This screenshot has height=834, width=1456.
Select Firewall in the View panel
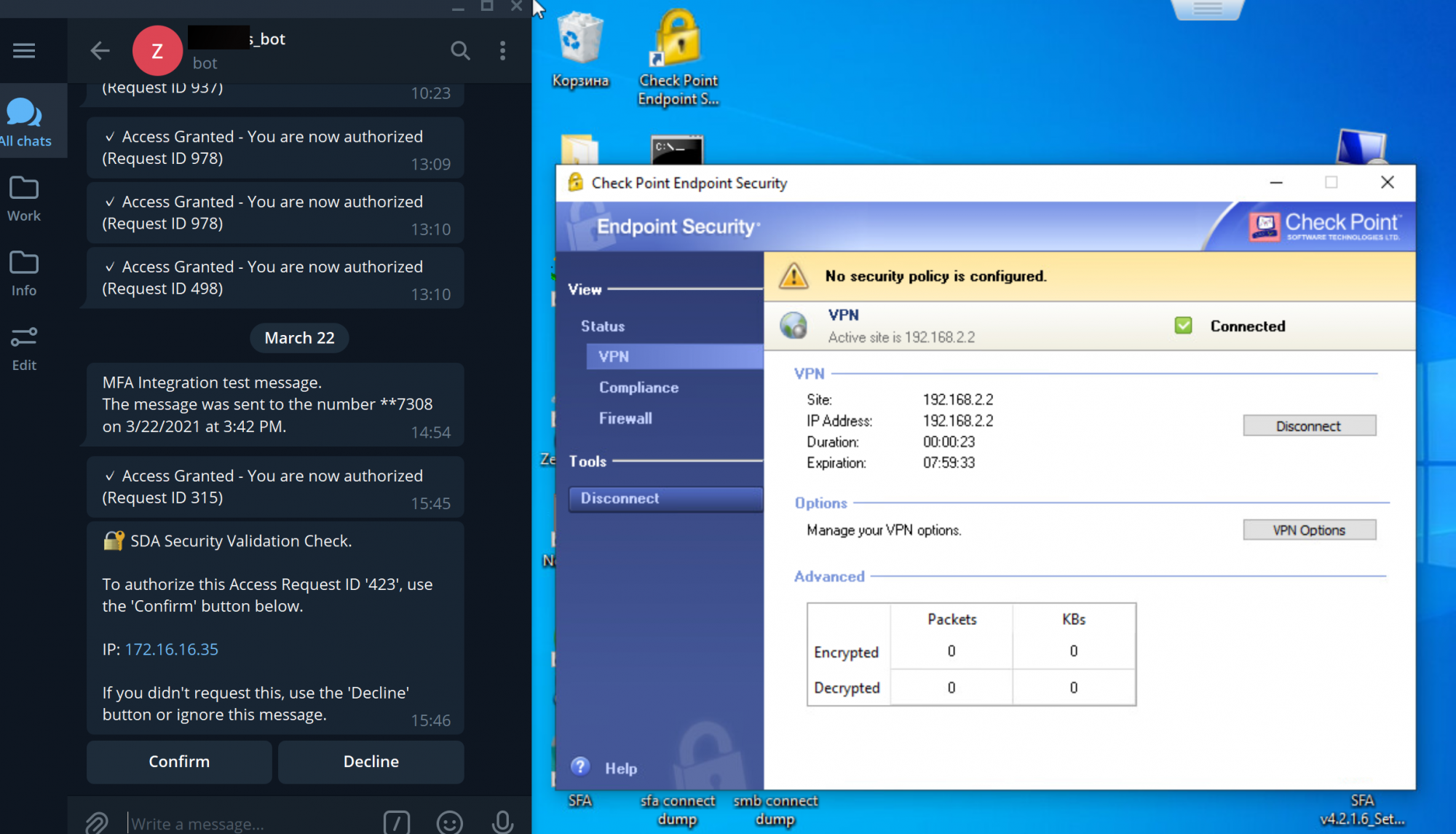pos(625,418)
